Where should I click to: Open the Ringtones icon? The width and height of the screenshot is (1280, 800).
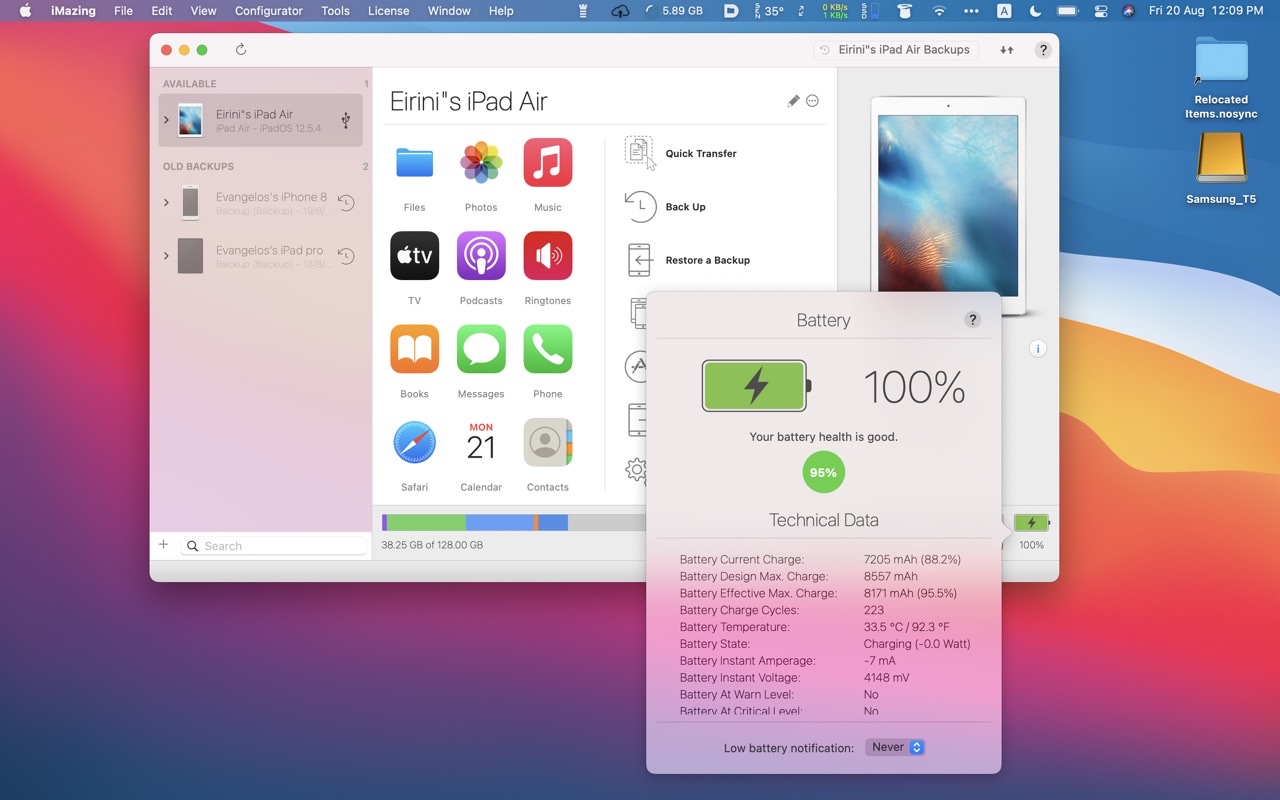pyautogui.click(x=548, y=256)
